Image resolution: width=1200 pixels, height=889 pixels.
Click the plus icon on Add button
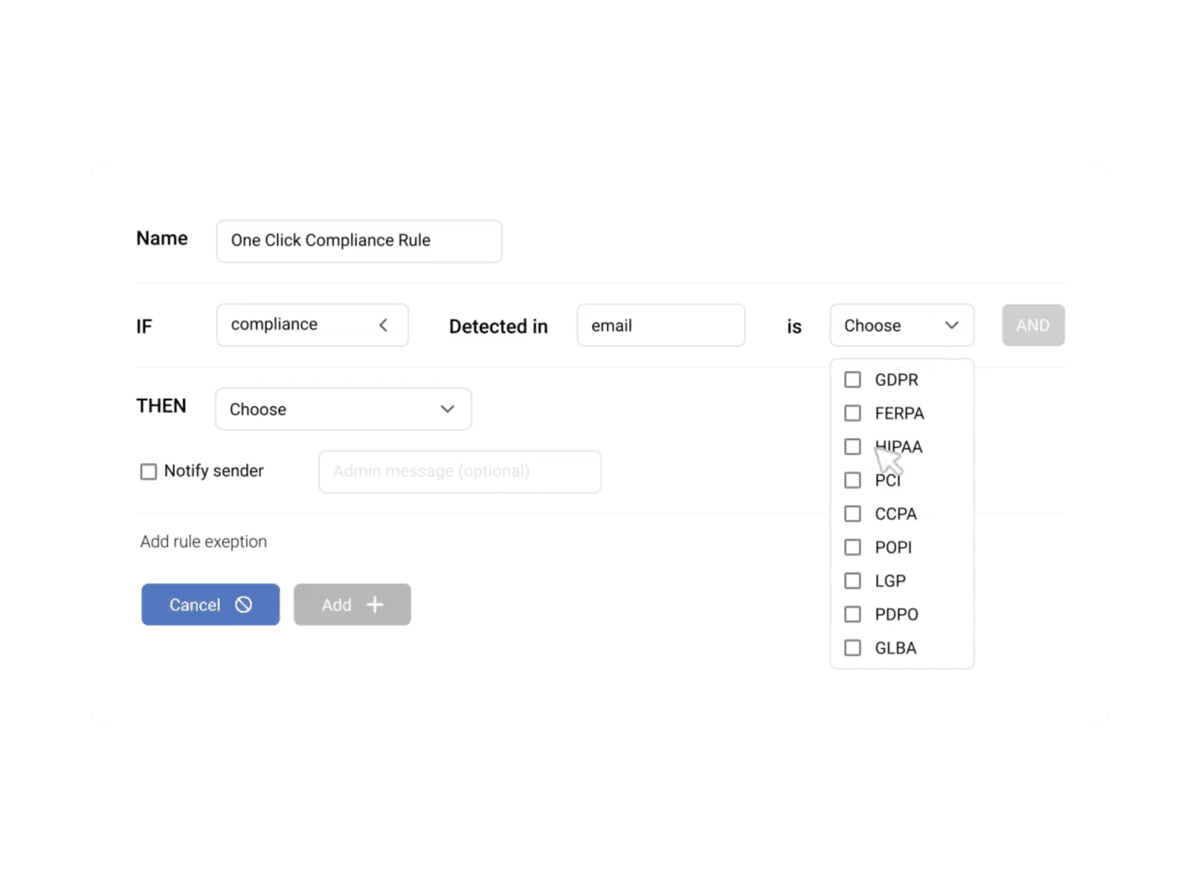(x=375, y=605)
